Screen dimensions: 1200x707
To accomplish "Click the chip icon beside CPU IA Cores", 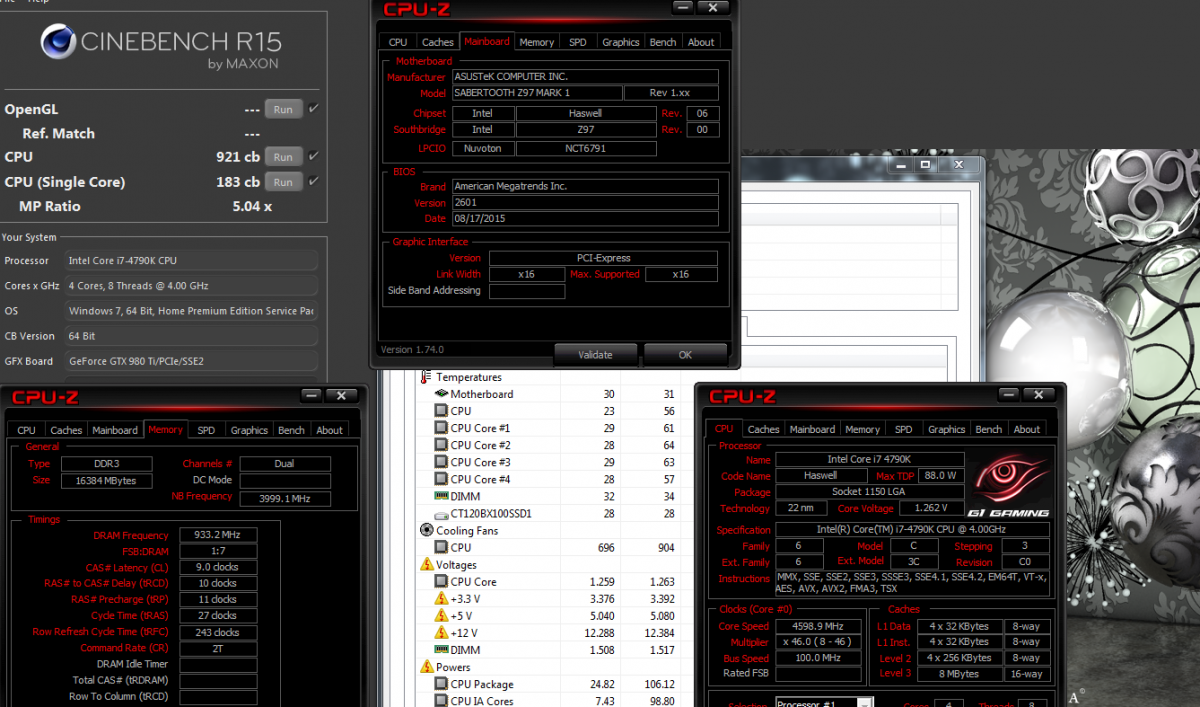I will (x=441, y=701).
